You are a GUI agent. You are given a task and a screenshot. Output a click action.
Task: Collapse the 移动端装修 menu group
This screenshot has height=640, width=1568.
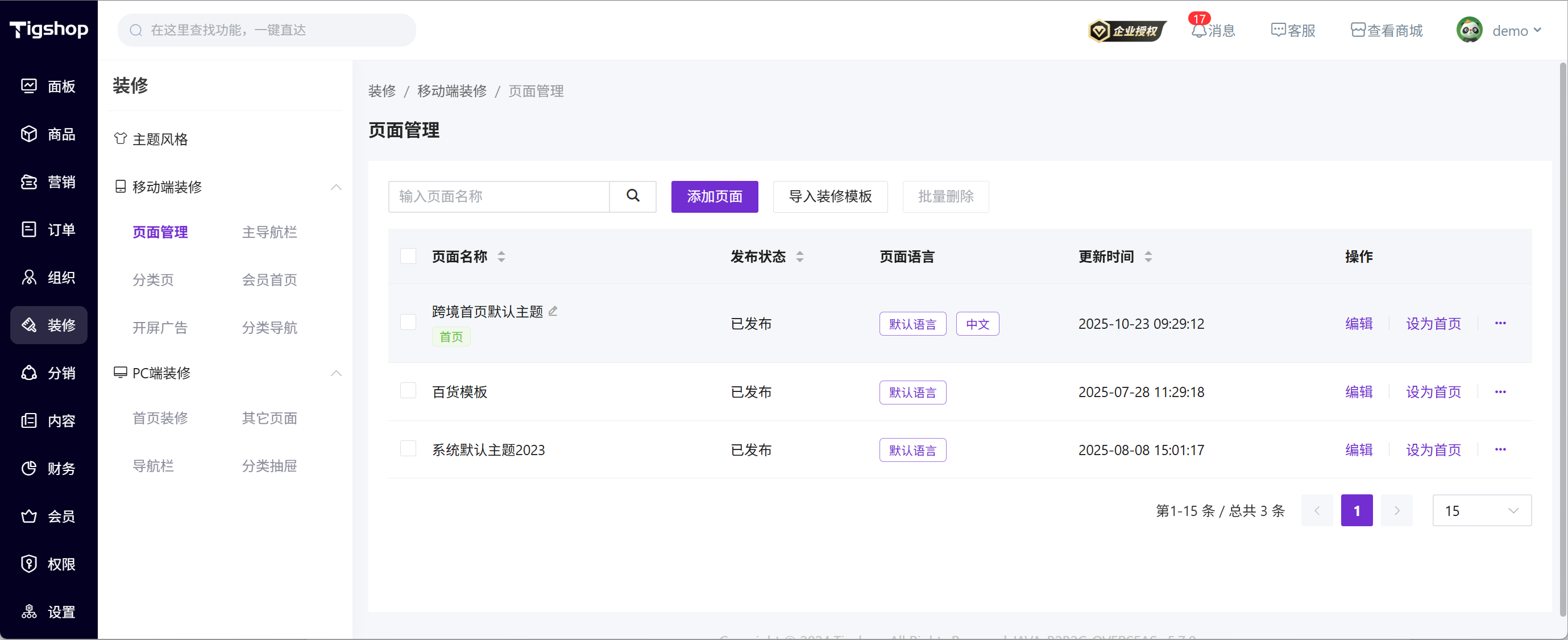point(336,187)
